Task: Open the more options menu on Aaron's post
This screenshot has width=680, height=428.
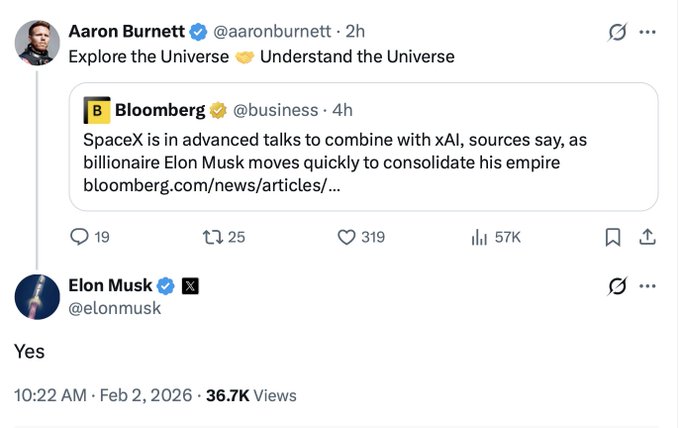Action: pyautogui.click(x=648, y=32)
